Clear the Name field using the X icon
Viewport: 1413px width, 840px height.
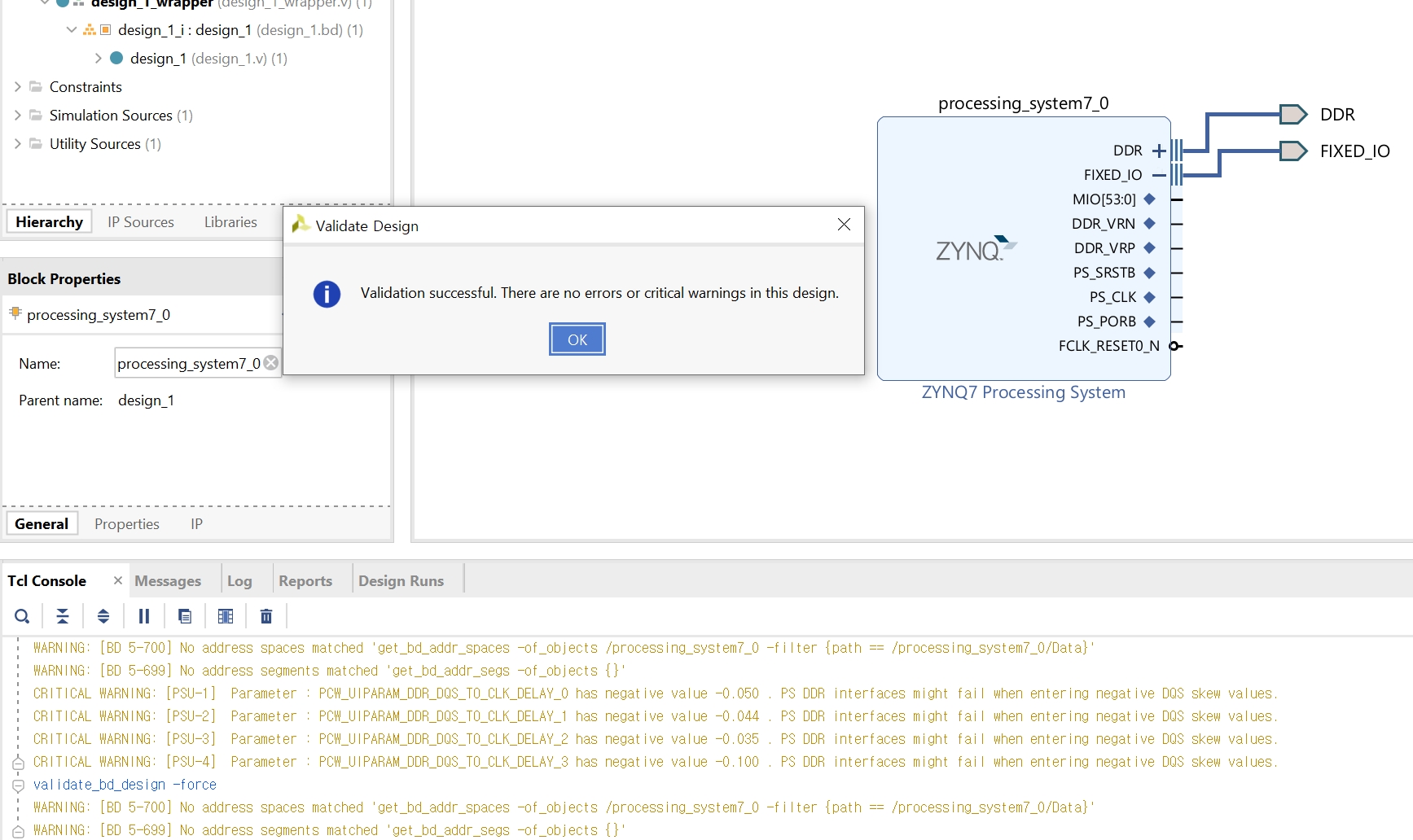[x=271, y=363]
